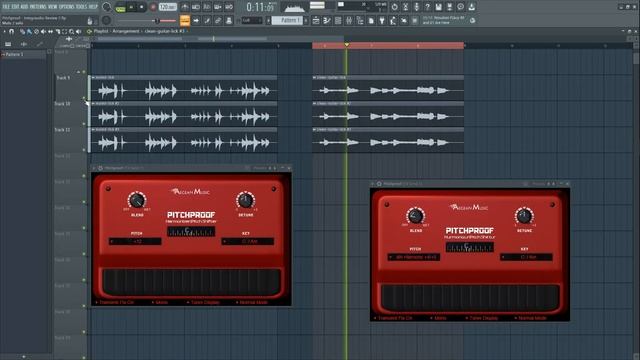Select the playlist zoom tool icon

[71, 31]
